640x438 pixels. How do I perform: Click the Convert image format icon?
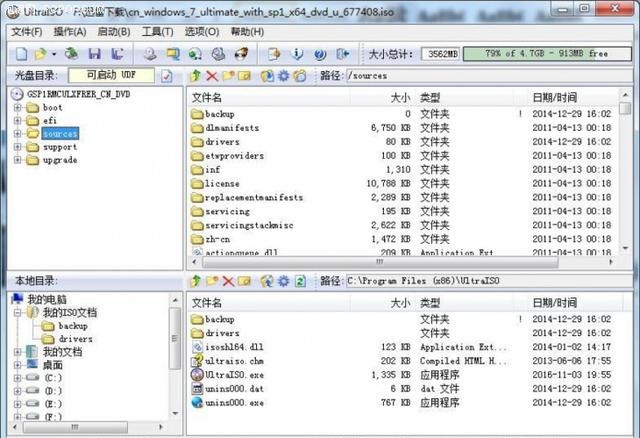(x=173, y=53)
